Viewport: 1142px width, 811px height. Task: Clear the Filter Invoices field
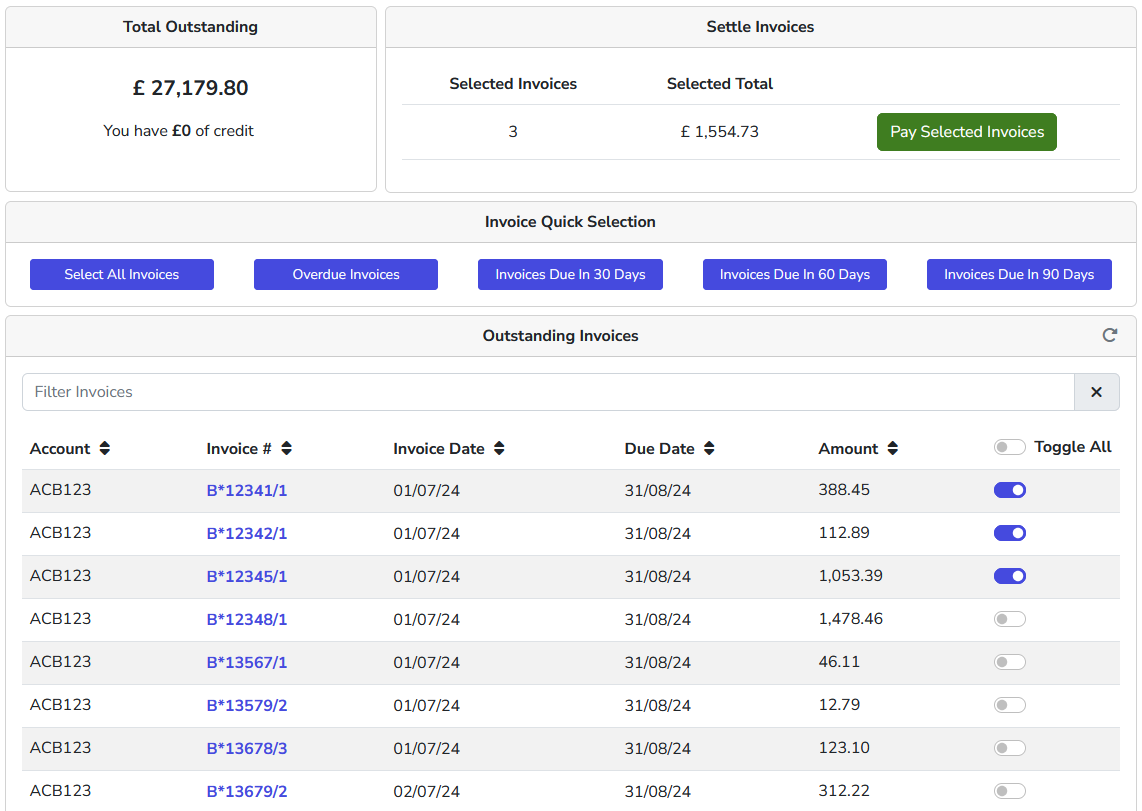tap(1096, 392)
